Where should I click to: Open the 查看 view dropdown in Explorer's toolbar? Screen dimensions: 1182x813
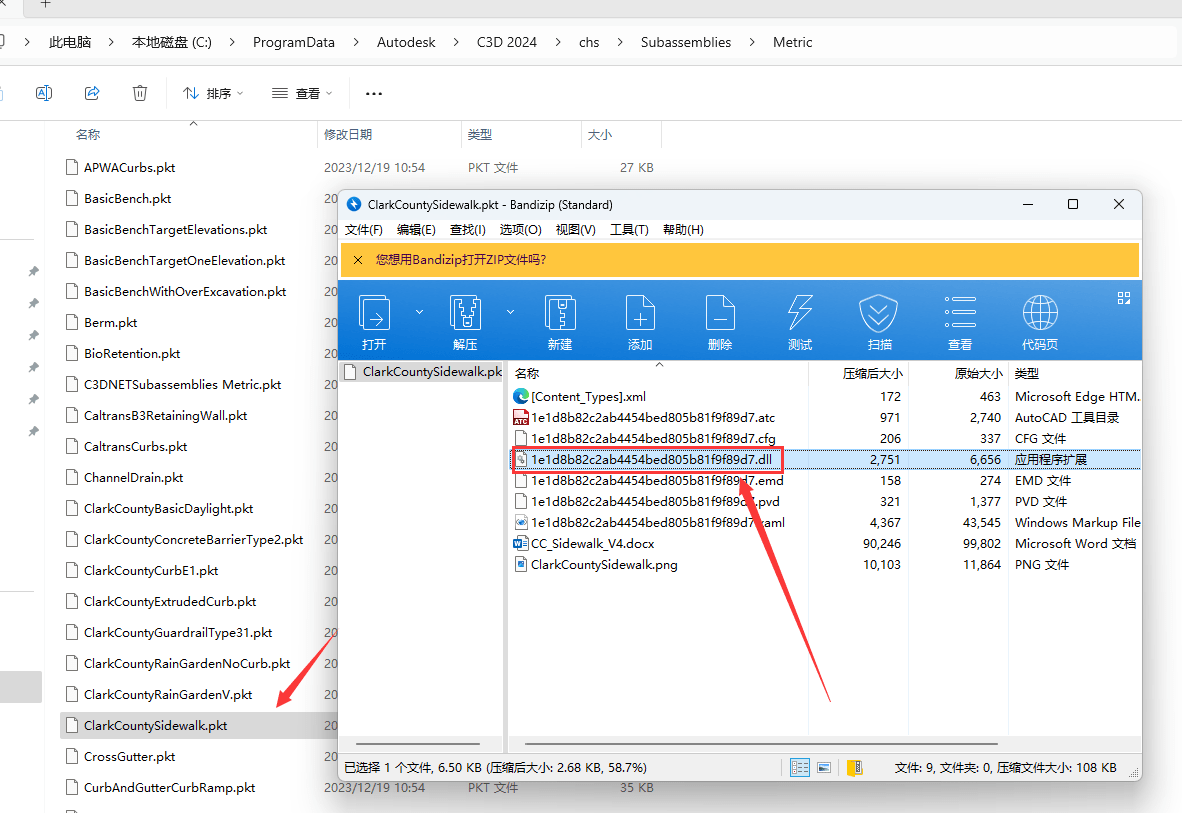tap(302, 93)
